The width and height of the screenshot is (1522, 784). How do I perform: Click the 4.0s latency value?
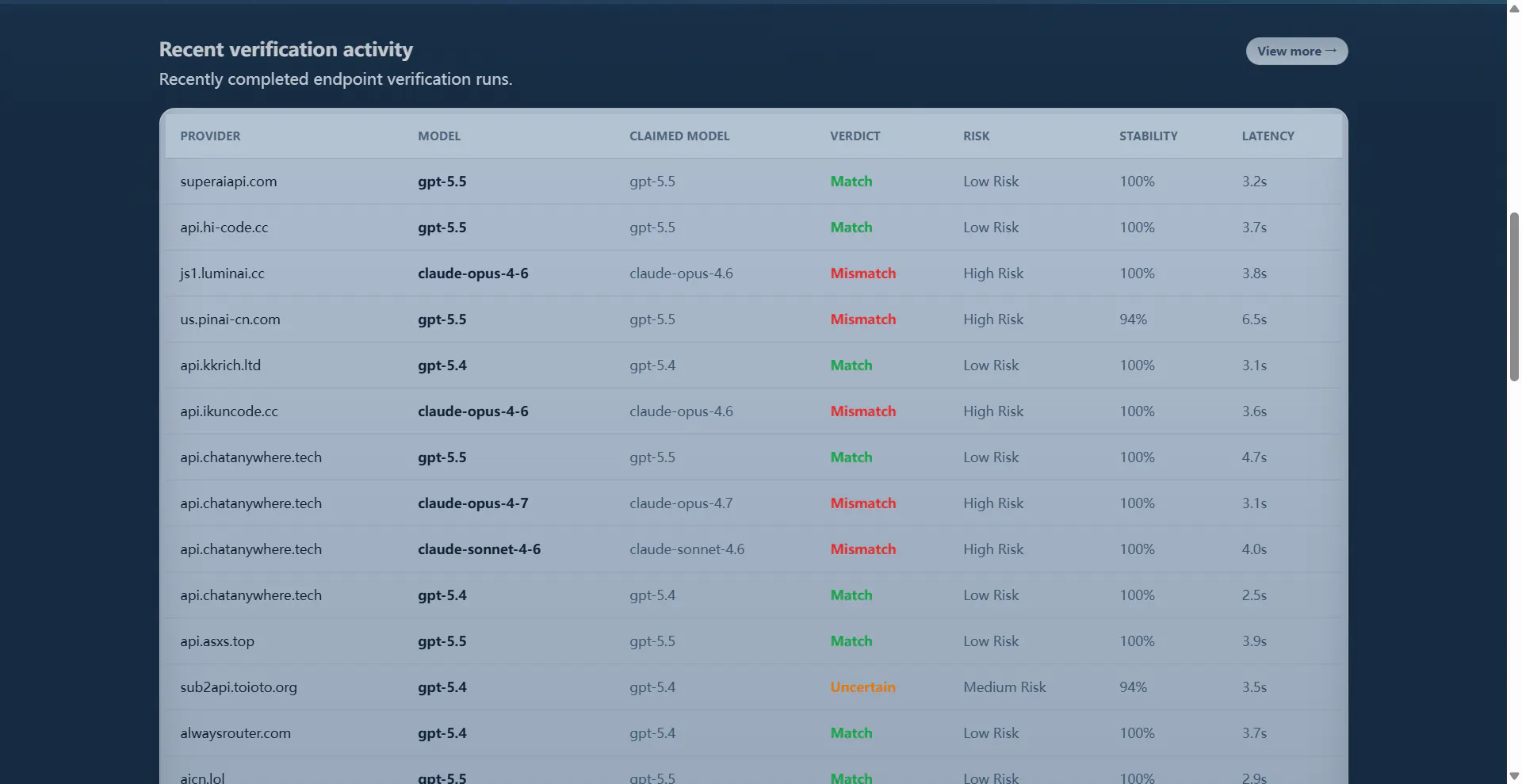pyautogui.click(x=1254, y=549)
